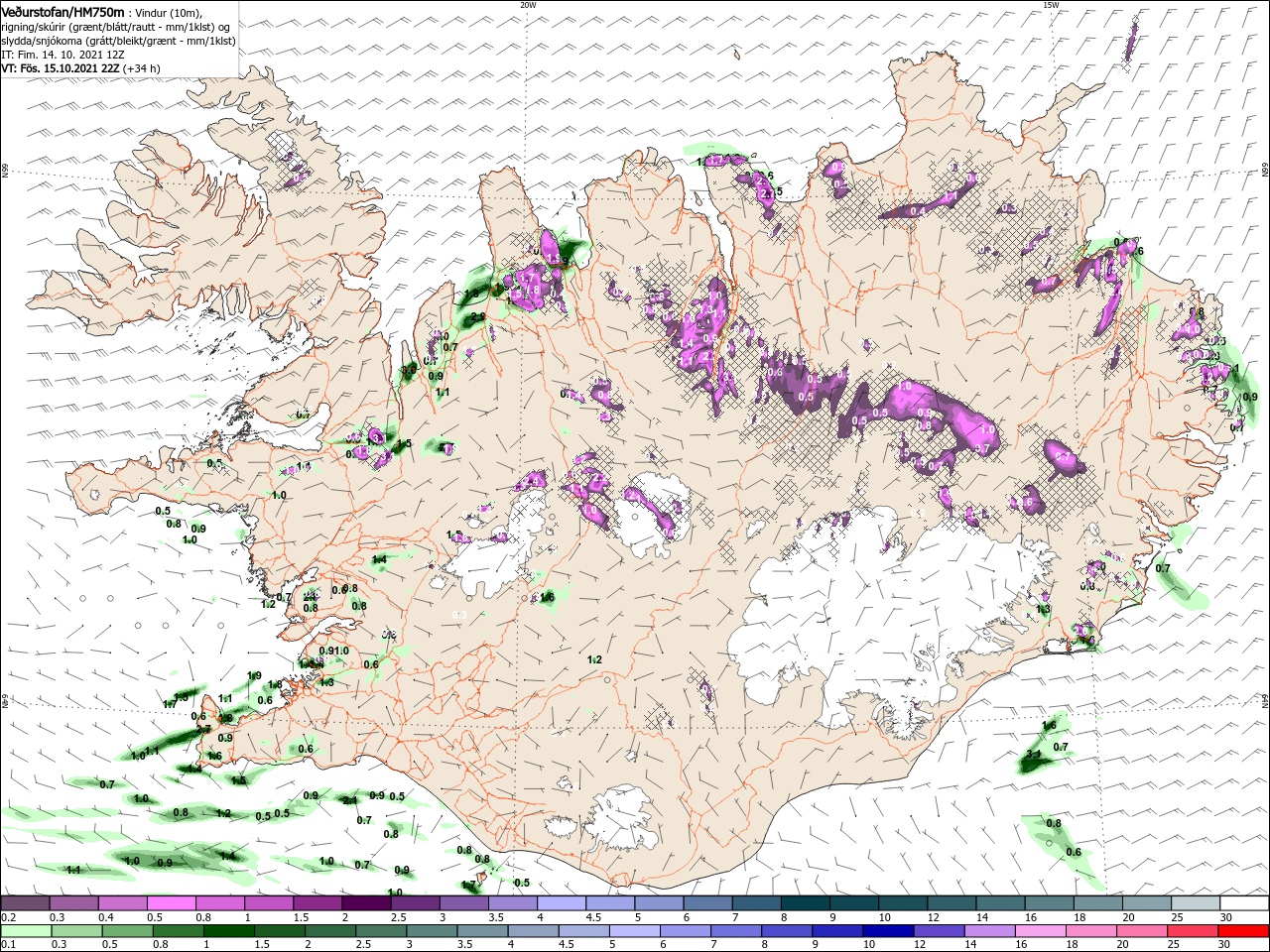
Task: Click the 25 label under grey snow legend
Action: pos(1177,917)
